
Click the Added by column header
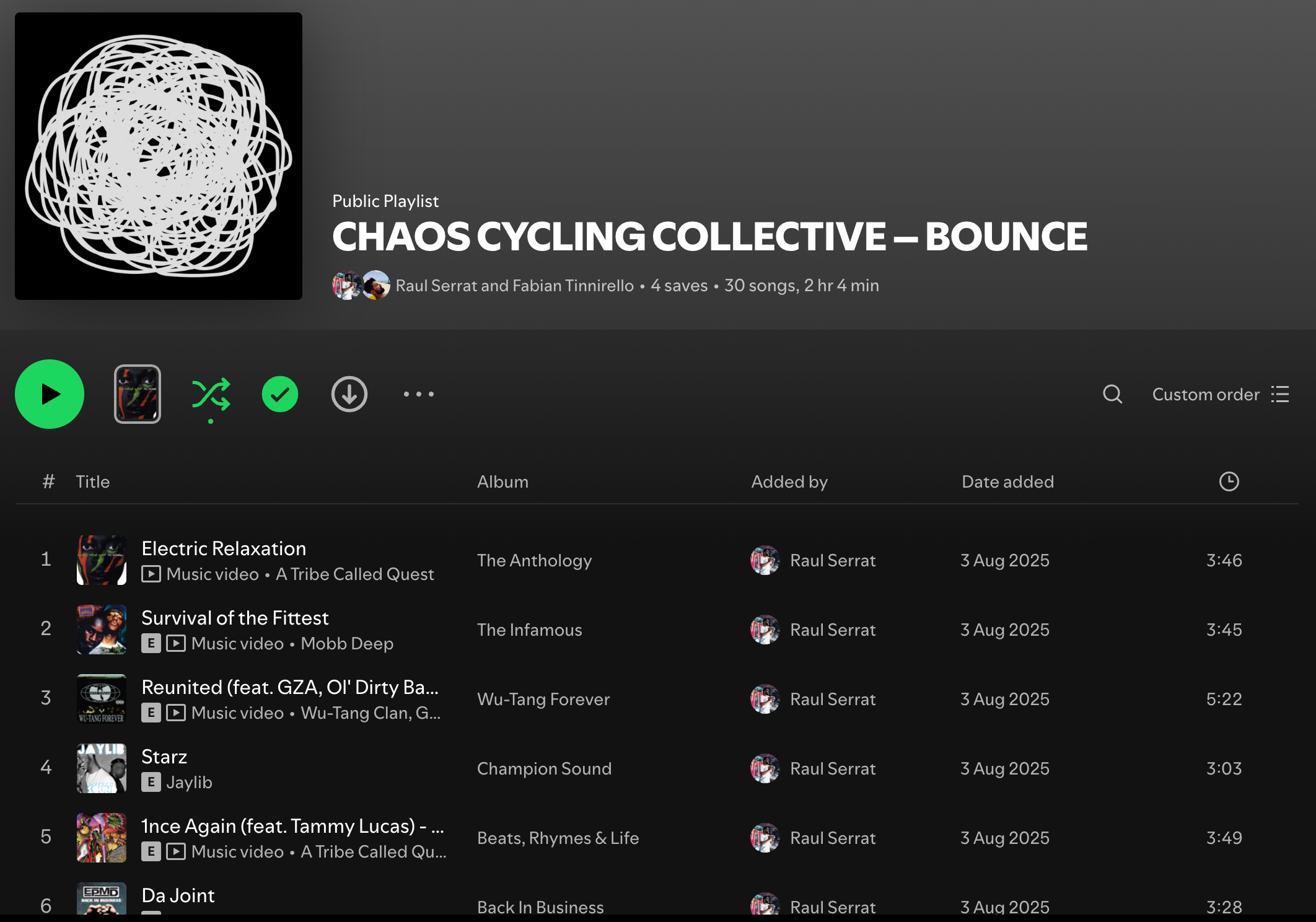click(x=789, y=481)
